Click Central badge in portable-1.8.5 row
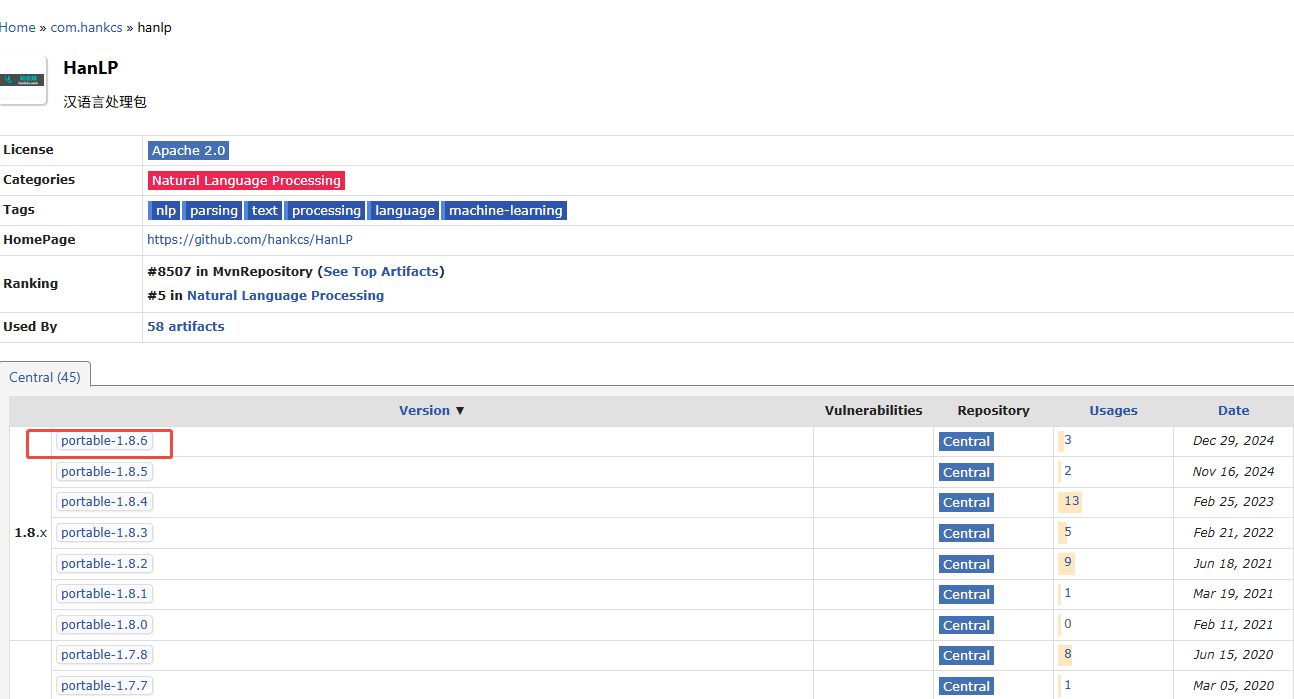This screenshot has width=1294, height=699. coord(966,472)
